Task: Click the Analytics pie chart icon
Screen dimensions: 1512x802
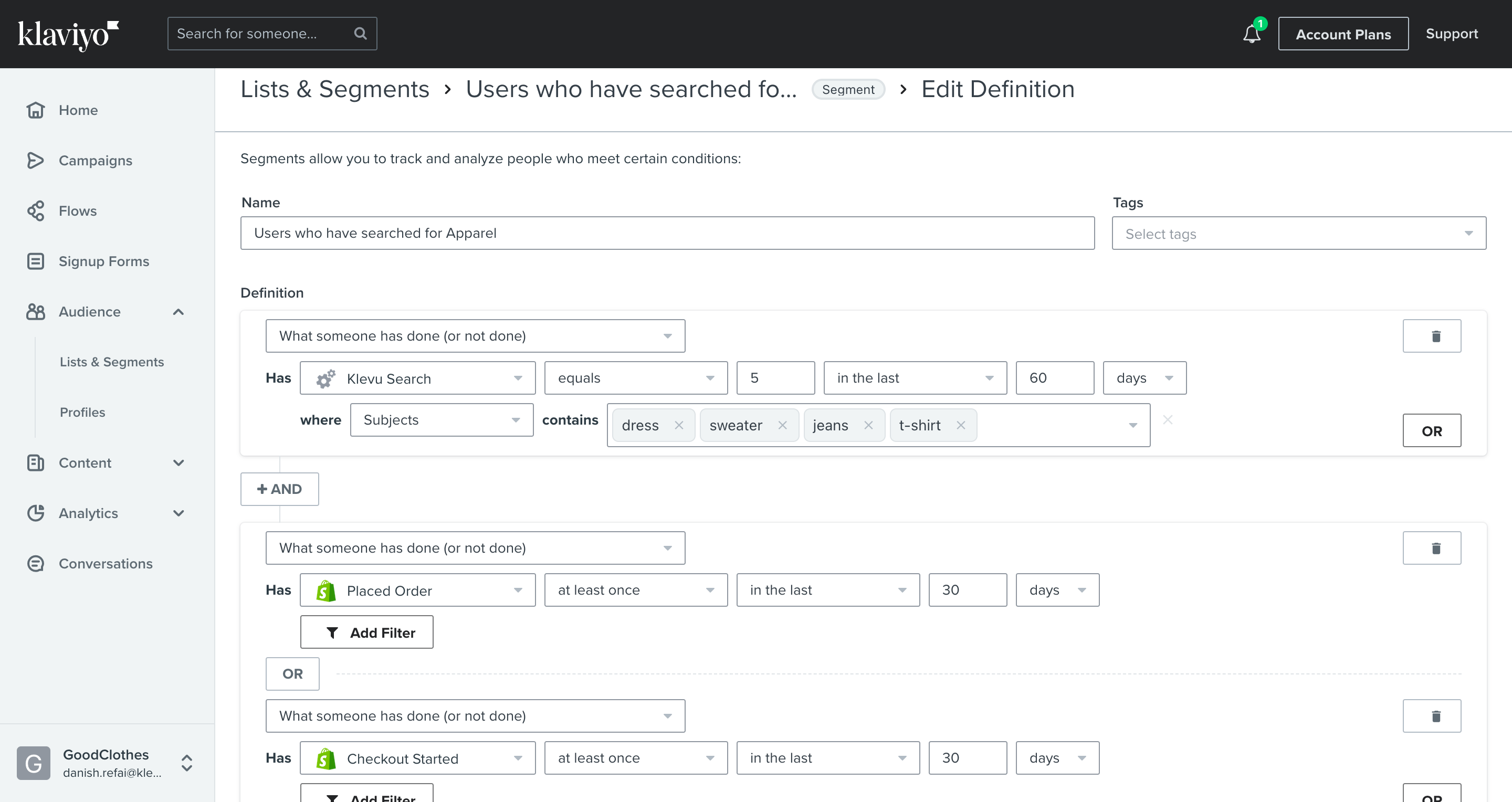Action: pyautogui.click(x=35, y=513)
